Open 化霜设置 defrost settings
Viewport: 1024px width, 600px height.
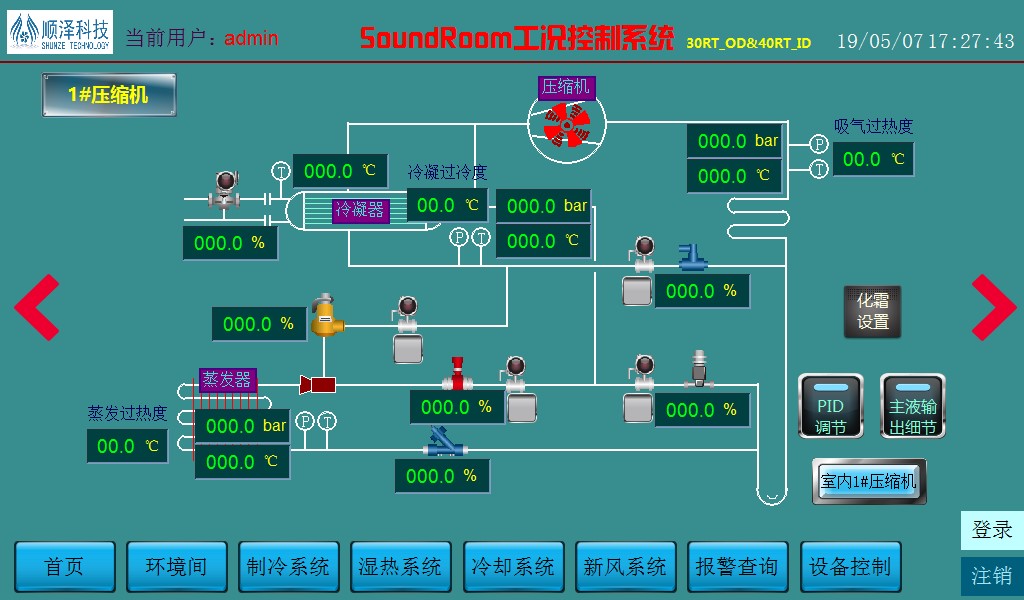(x=872, y=311)
